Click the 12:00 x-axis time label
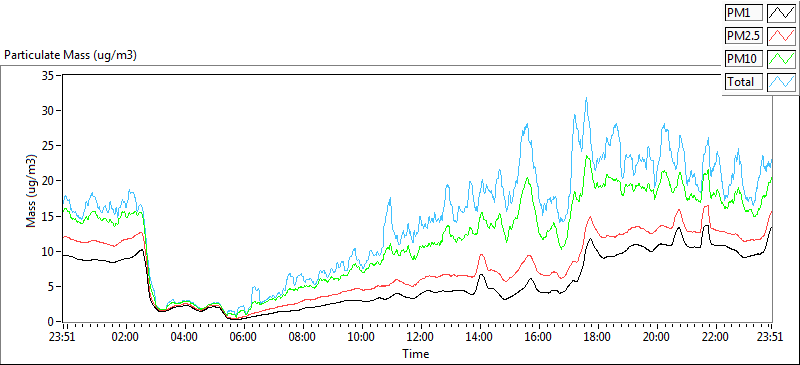The image size is (800, 365). coord(420,337)
